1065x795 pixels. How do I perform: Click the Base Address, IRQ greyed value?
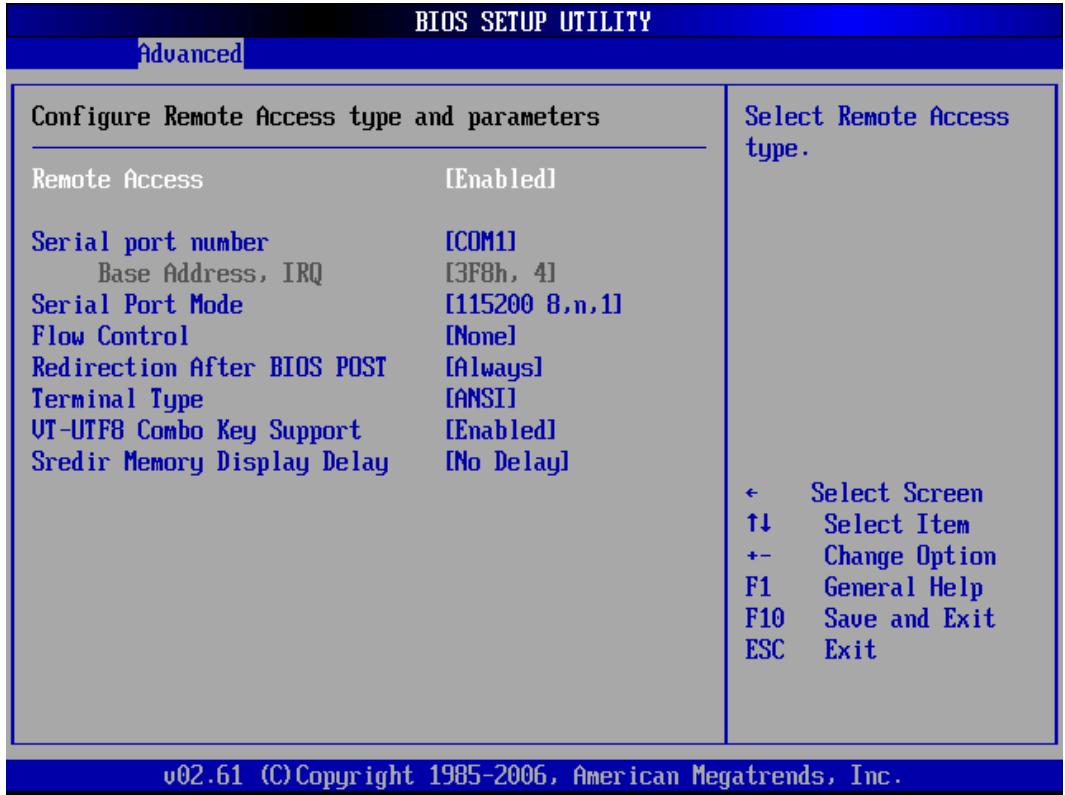pyautogui.click(x=501, y=273)
